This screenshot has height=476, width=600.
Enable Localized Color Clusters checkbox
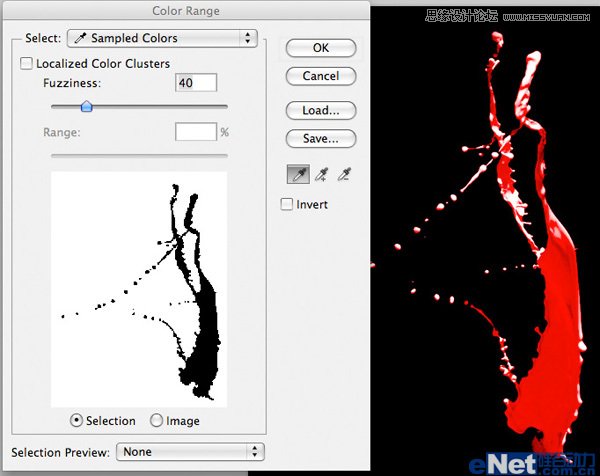tap(27, 64)
